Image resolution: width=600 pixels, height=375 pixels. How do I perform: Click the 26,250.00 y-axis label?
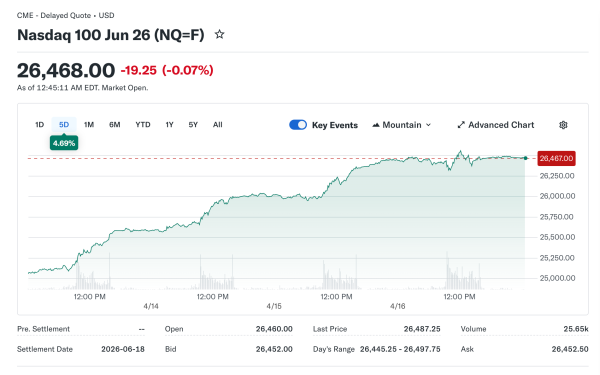(x=557, y=176)
